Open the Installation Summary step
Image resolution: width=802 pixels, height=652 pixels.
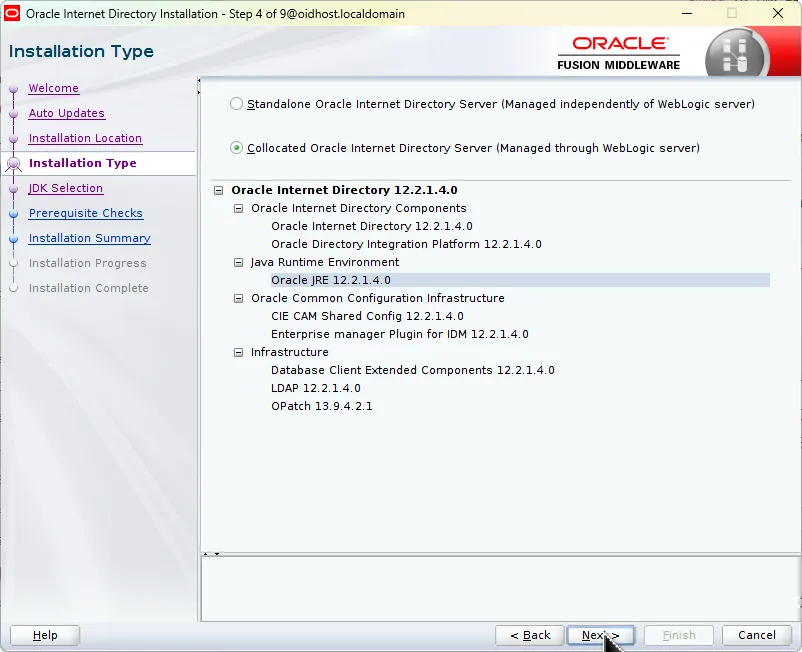click(90, 238)
